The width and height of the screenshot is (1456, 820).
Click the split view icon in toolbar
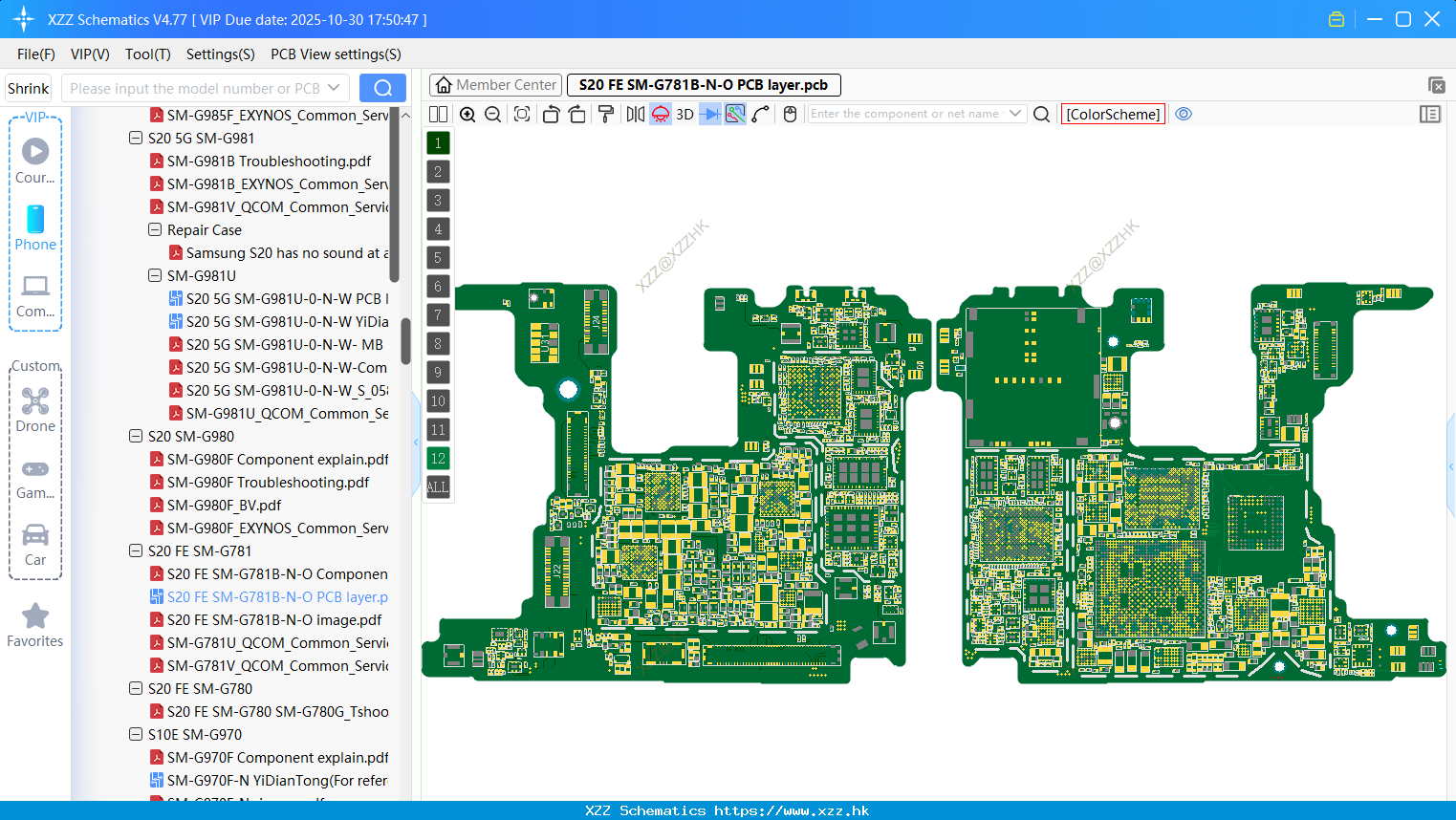[438, 114]
